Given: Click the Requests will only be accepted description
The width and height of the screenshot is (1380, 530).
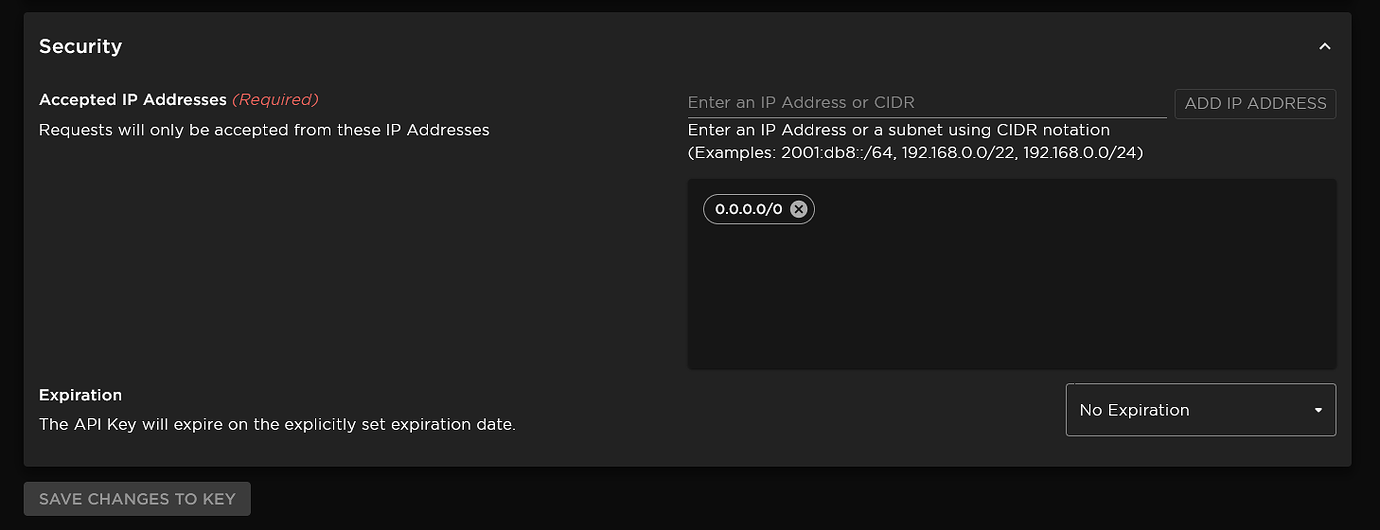Looking at the screenshot, I should click(x=264, y=130).
